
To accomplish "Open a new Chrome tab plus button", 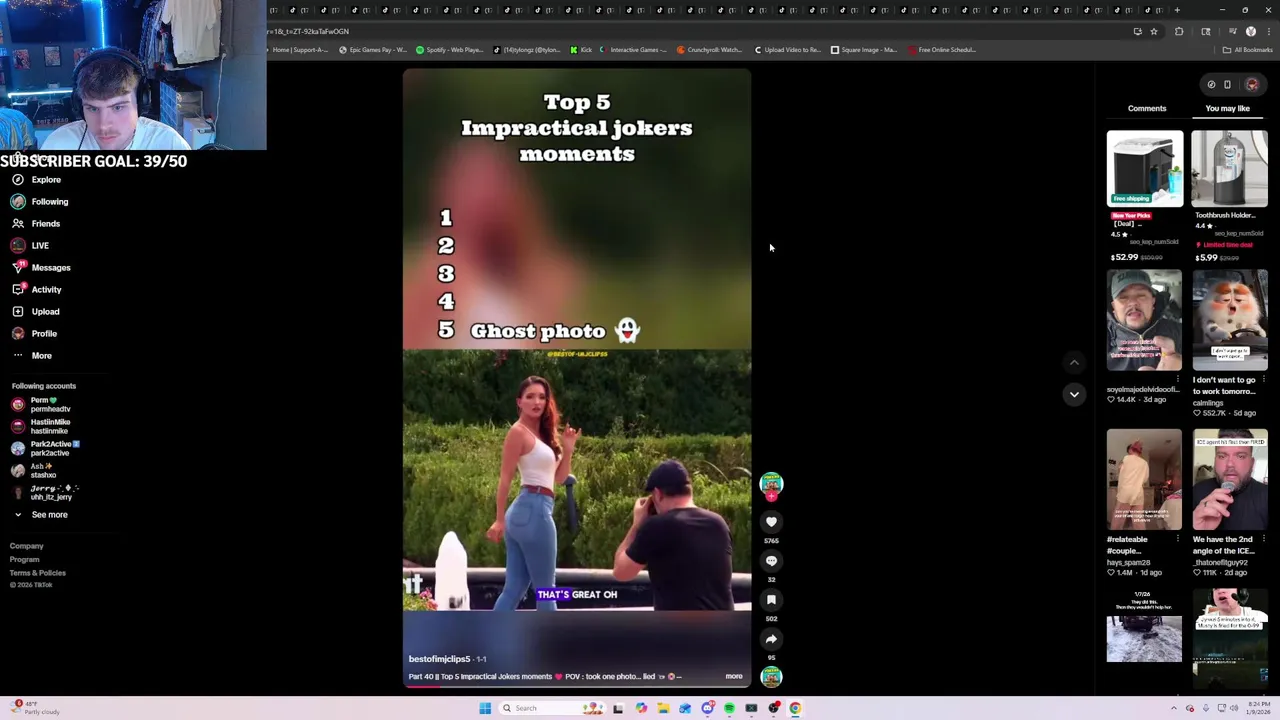I will coord(1177,10).
